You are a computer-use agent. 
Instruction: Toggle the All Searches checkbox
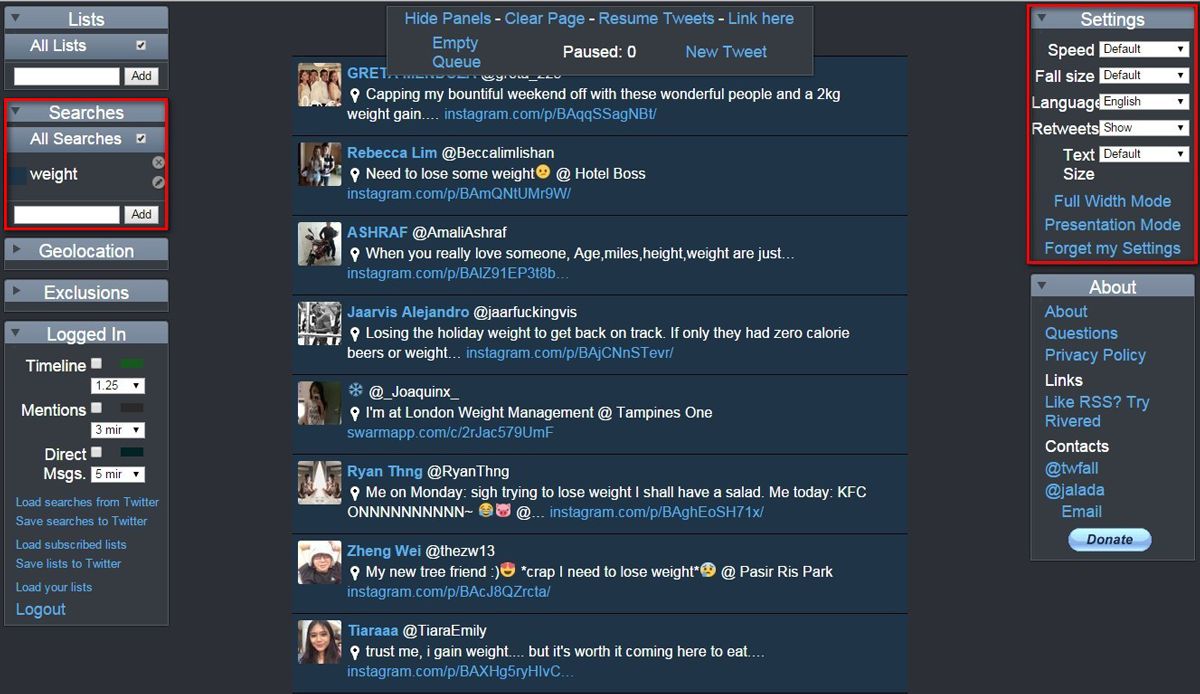tap(141, 139)
